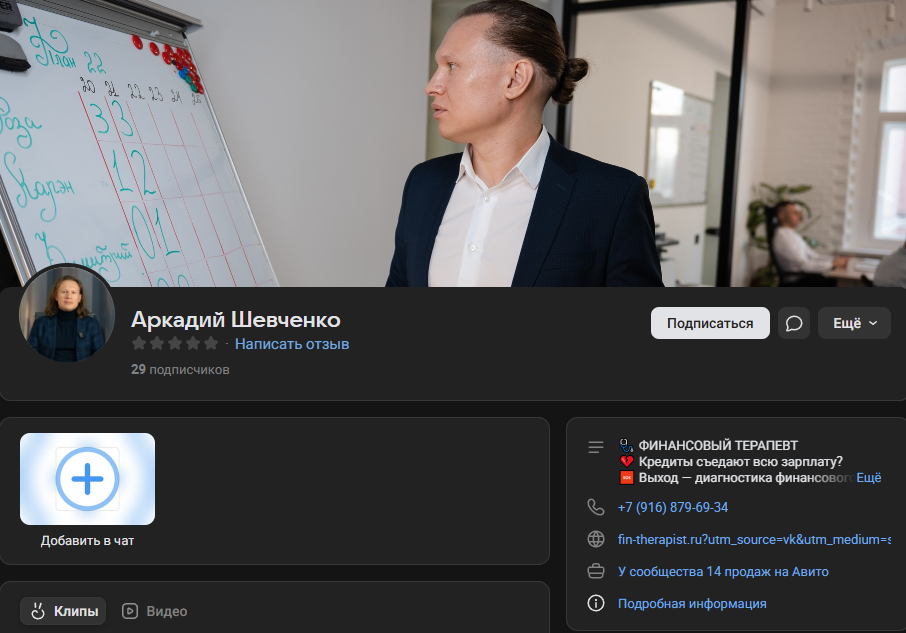Call the number +7 (916) 879-69-34

[x=673, y=507]
